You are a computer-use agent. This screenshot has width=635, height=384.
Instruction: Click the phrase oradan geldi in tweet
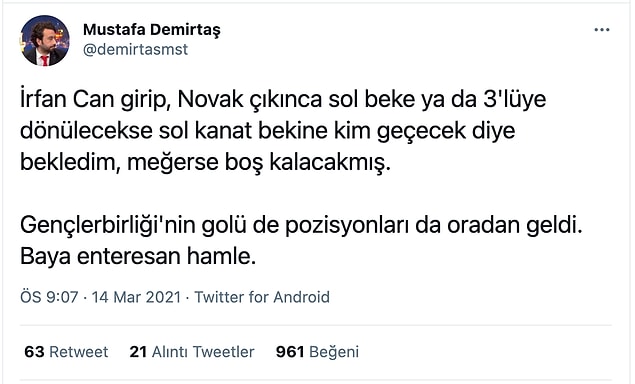tap(515, 225)
